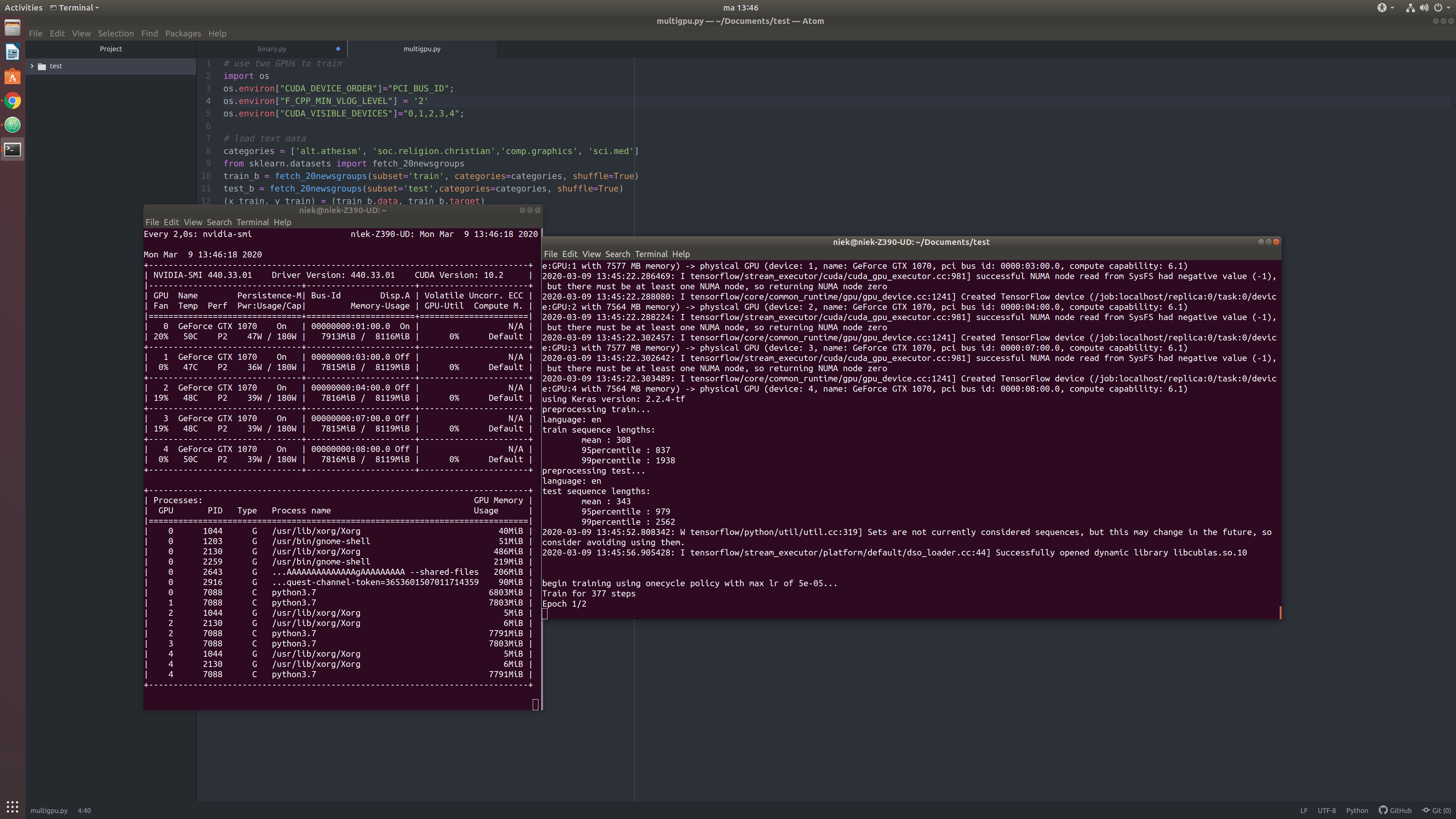Viewport: 1456px width, 819px height.
Task: Open the Terminal launcher in the dock
Action: (12, 149)
